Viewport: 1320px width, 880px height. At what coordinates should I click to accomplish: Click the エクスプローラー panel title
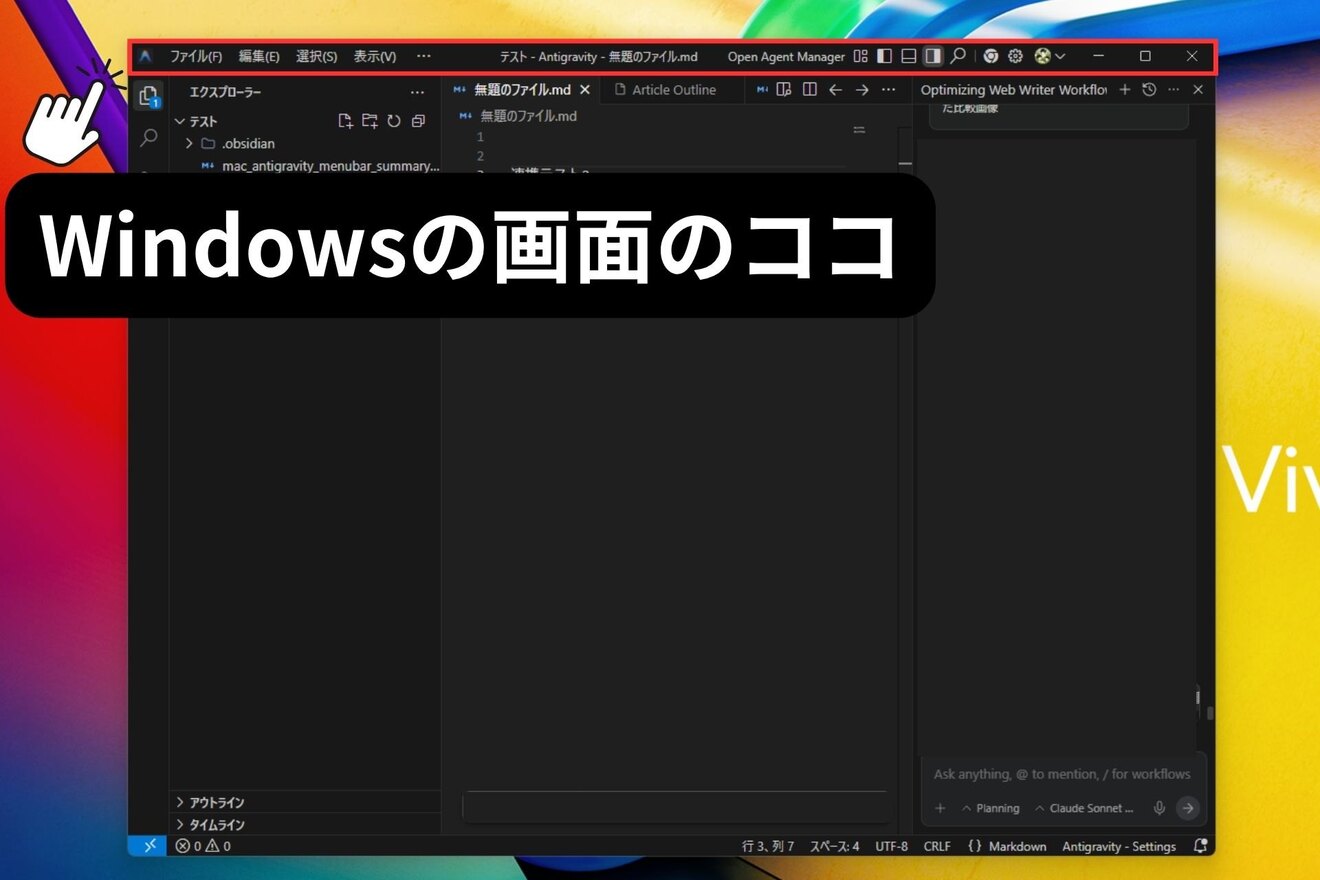coord(225,93)
